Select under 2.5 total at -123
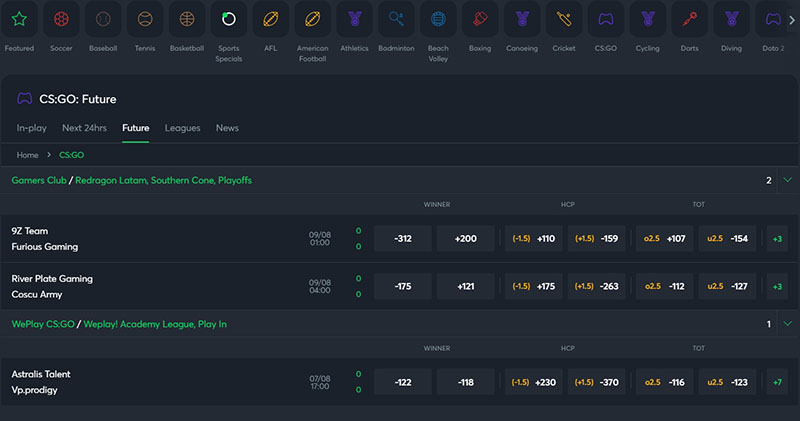 (727, 382)
